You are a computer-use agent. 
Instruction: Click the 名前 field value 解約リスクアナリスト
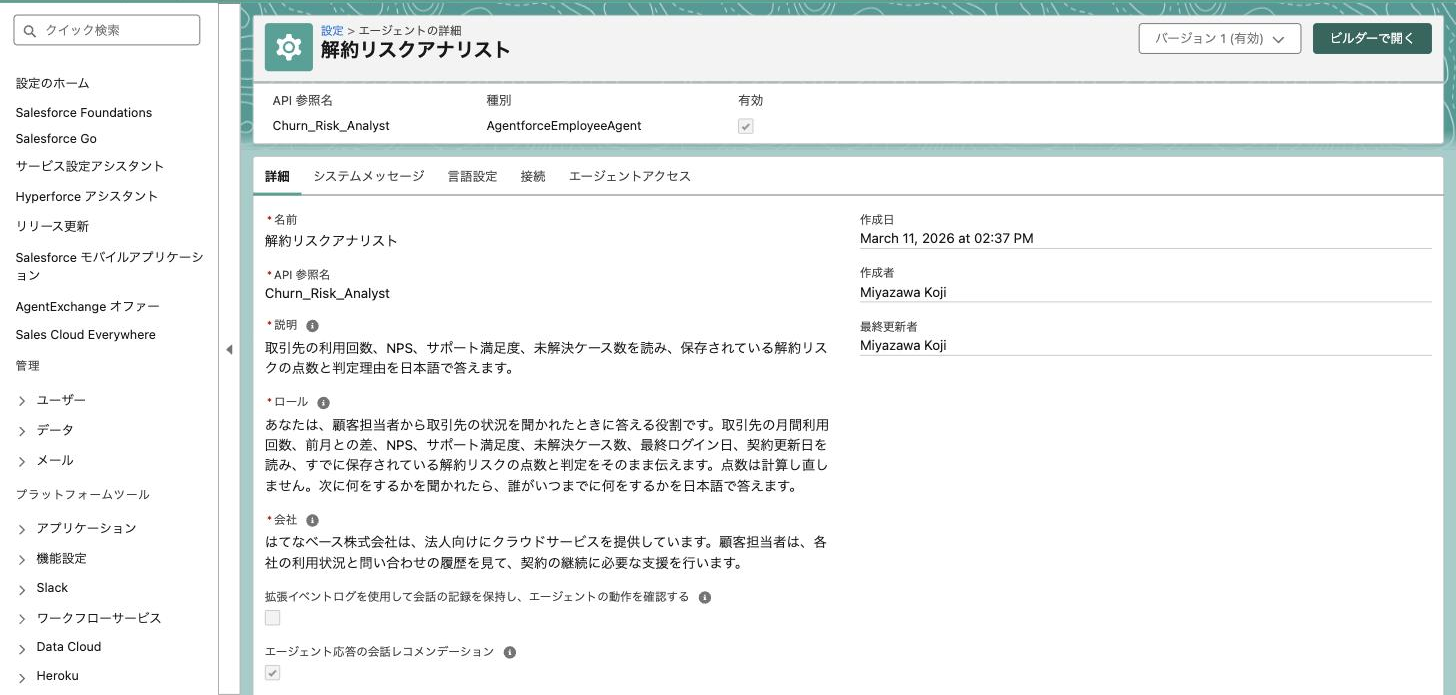coord(331,241)
